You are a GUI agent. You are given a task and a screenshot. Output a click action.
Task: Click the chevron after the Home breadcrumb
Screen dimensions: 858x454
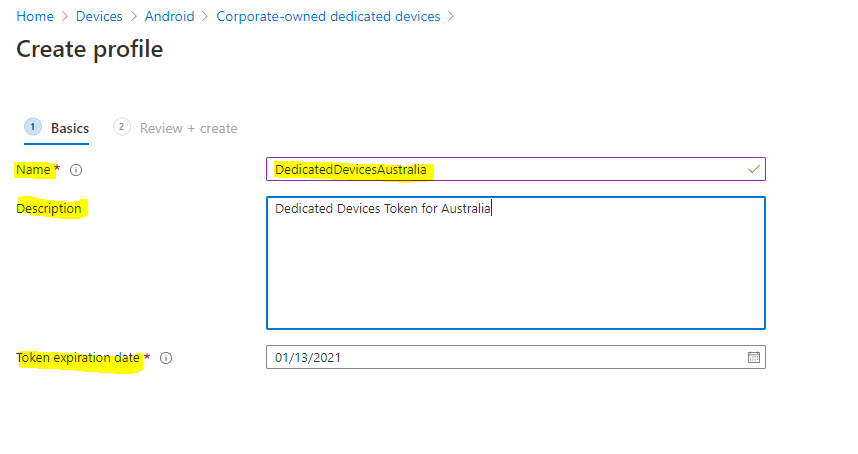65,17
